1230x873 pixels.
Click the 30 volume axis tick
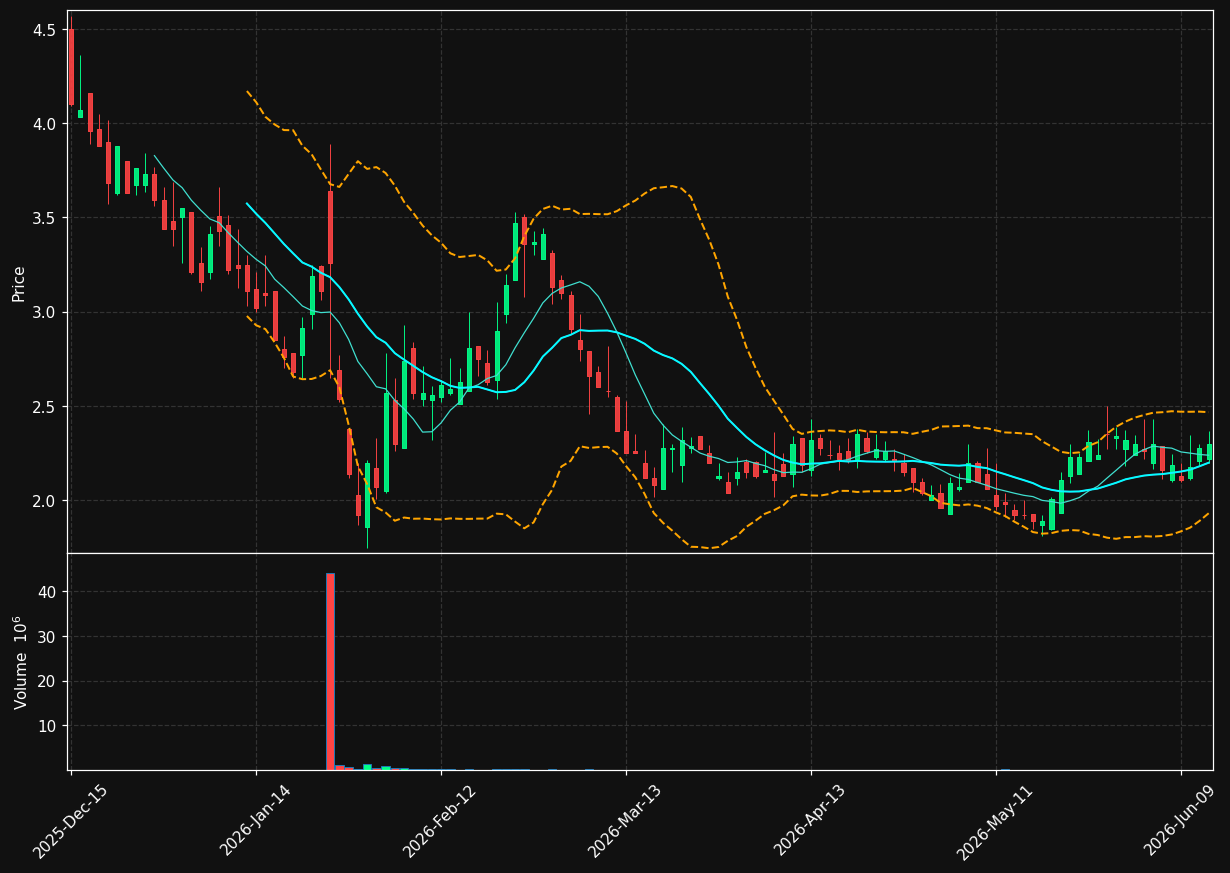point(47,637)
